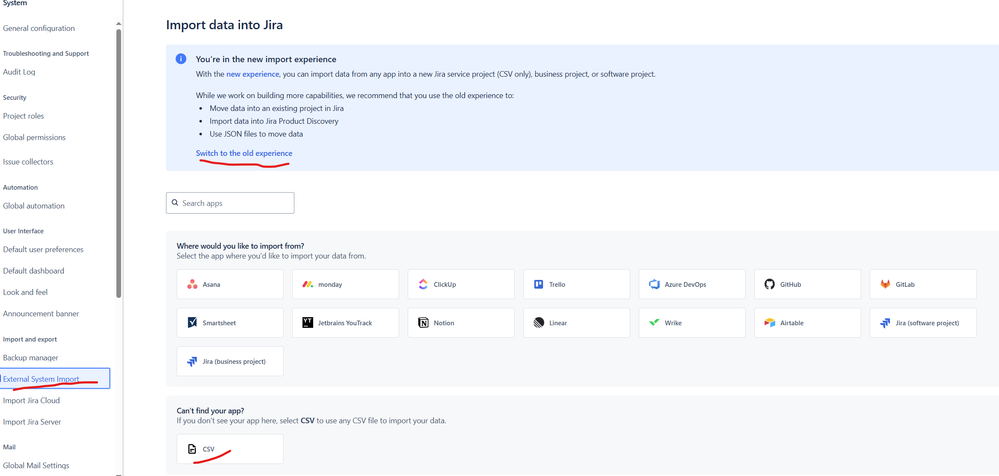Click the CSV file icon

[x=192, y=449]
